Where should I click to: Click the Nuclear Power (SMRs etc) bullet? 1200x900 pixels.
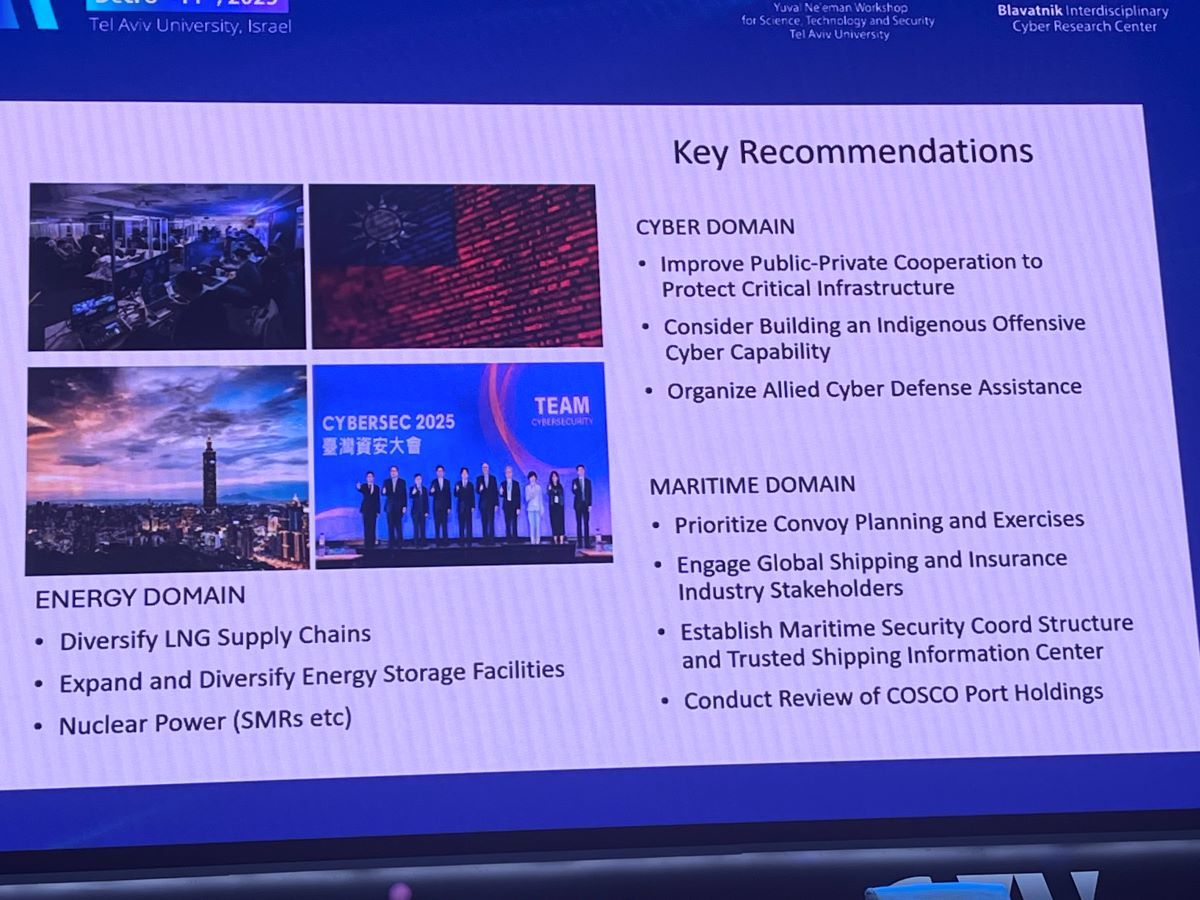[205, 722]
